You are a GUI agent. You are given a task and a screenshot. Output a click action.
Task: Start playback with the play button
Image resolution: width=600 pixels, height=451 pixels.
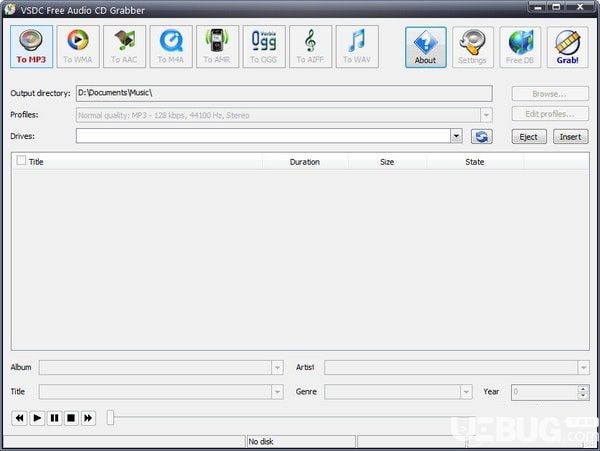point(37,418)
